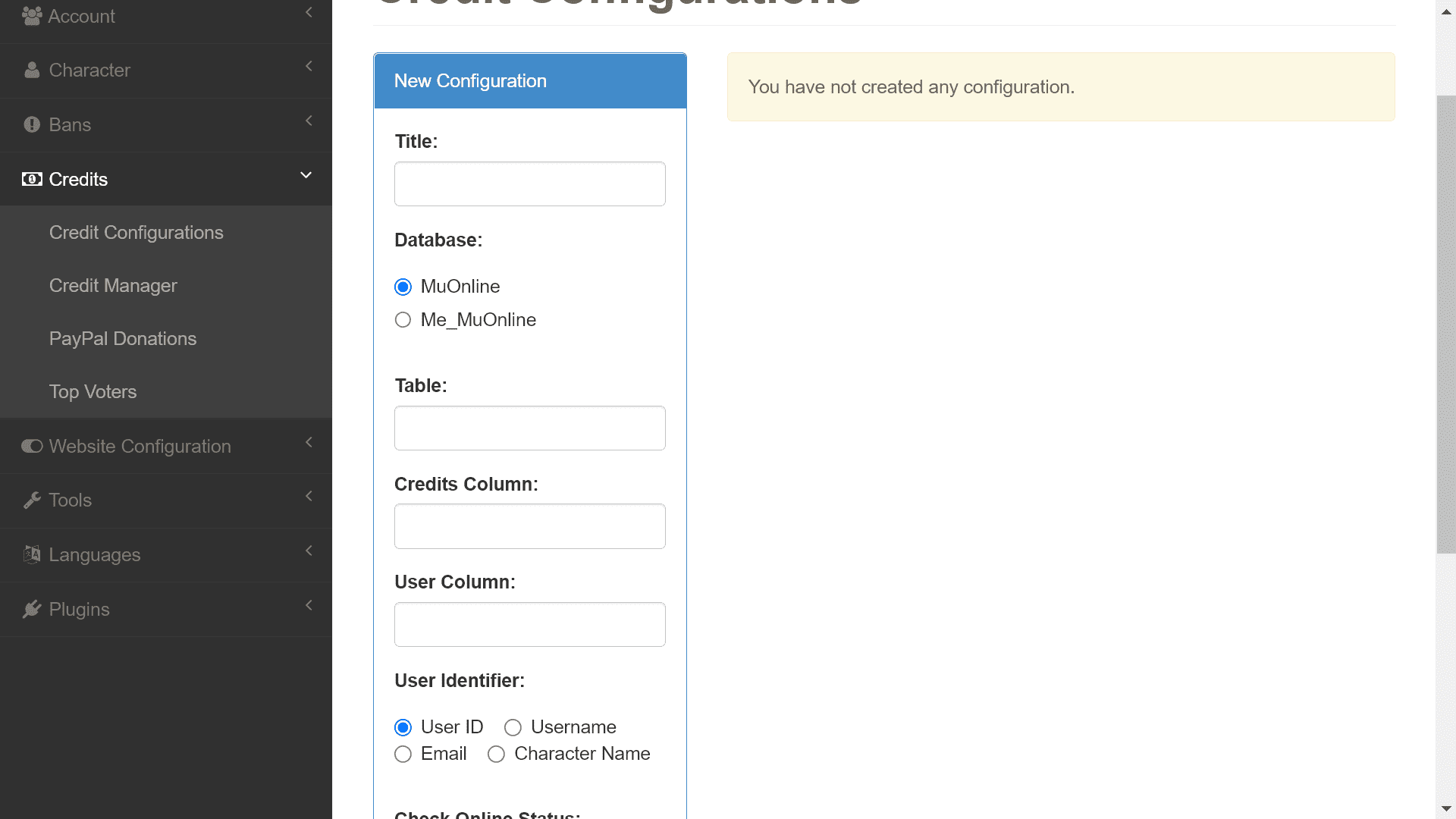The image size is (1456, 819).
Task: Select Me_MuOnline database option
Action: coord(403,319)
